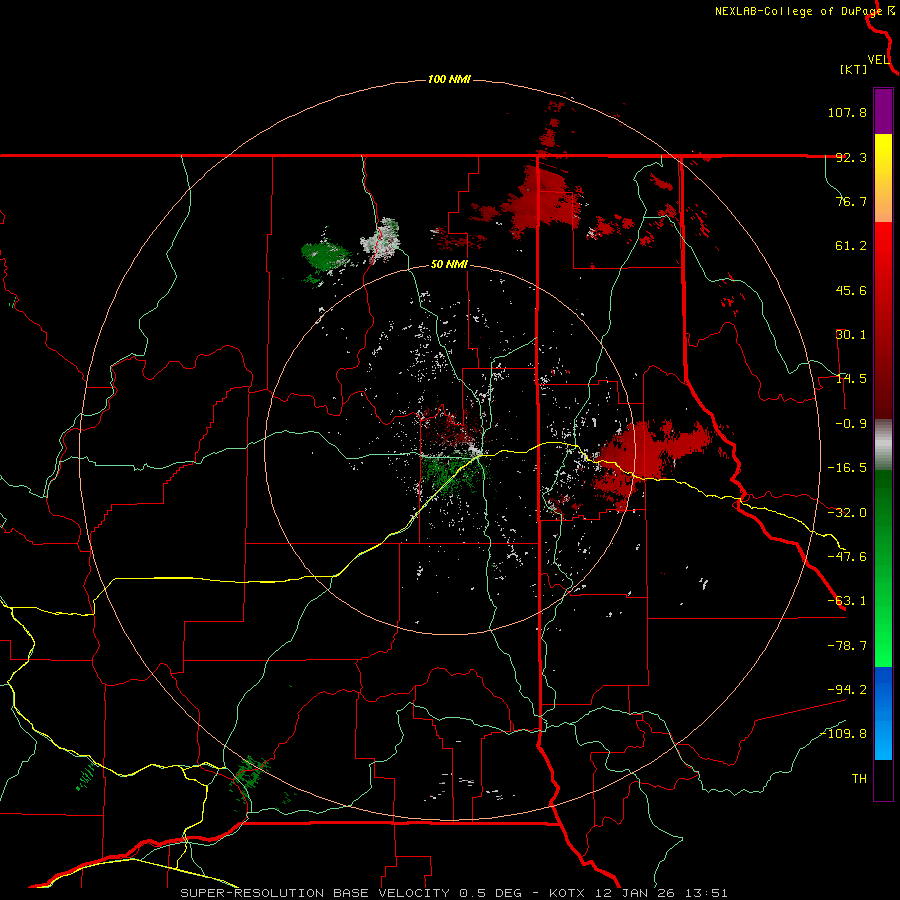This screenshot has width=900, height=900.
Task: Click the 45.6 scale value
Action: tap(851, 290)
